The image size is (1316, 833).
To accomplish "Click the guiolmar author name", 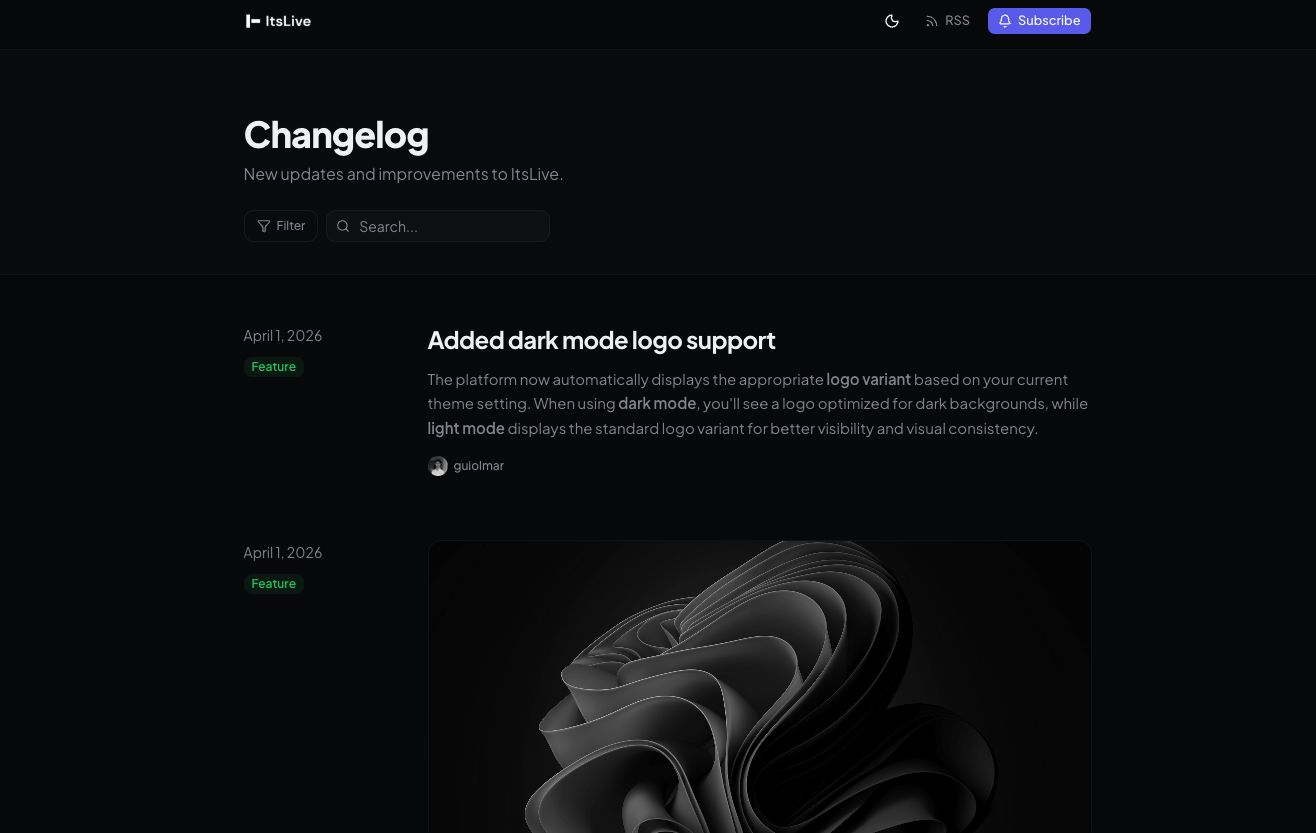I will [x=478, y=465].
